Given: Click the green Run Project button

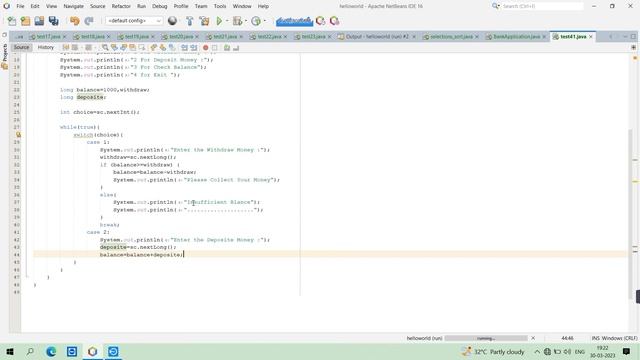Looking at the screenshot, I should [x=219, y=21].
